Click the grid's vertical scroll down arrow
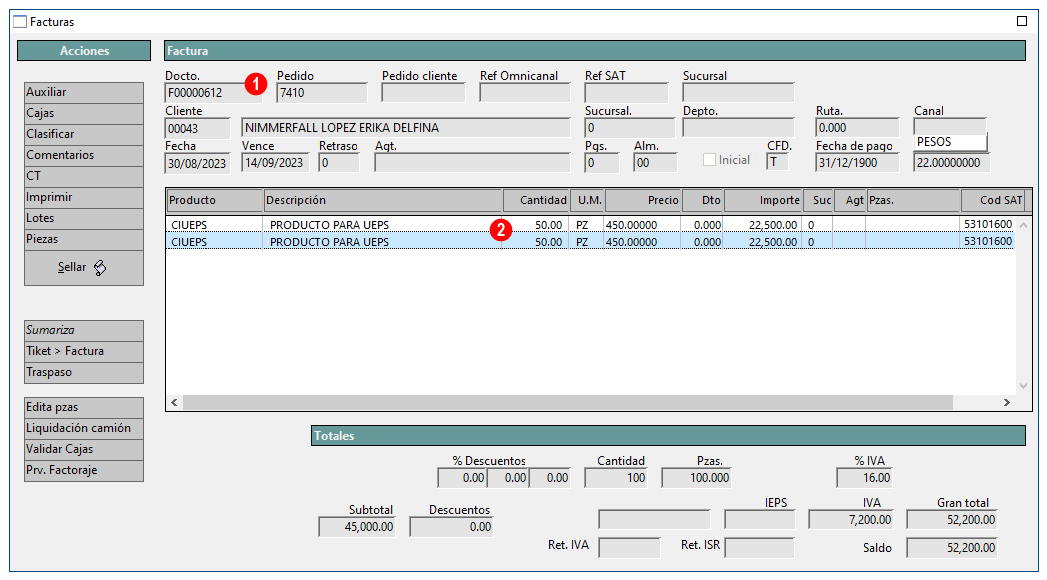Viewport: 1047px width, 580px height. coord(1023,386)
